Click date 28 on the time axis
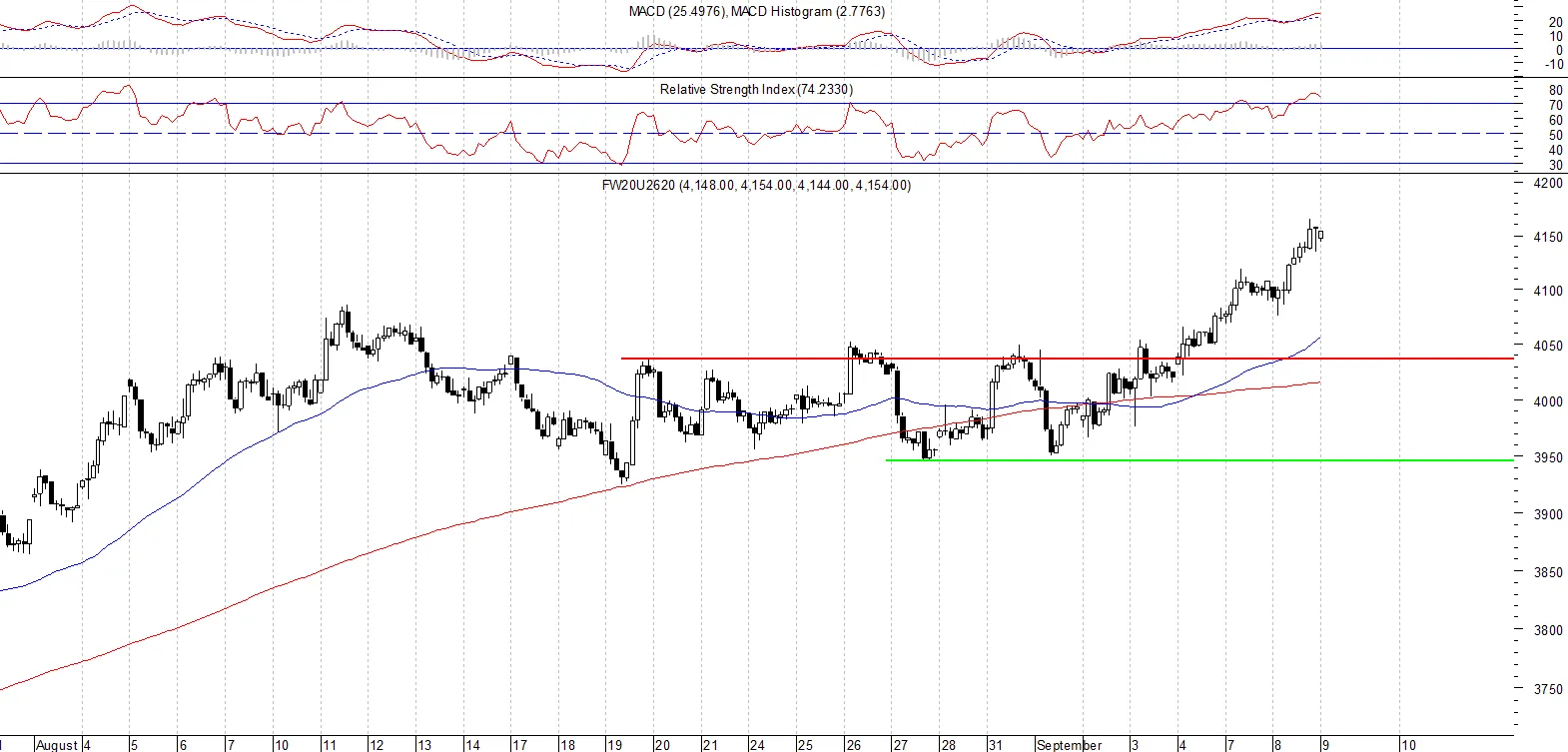 [948, 744]
